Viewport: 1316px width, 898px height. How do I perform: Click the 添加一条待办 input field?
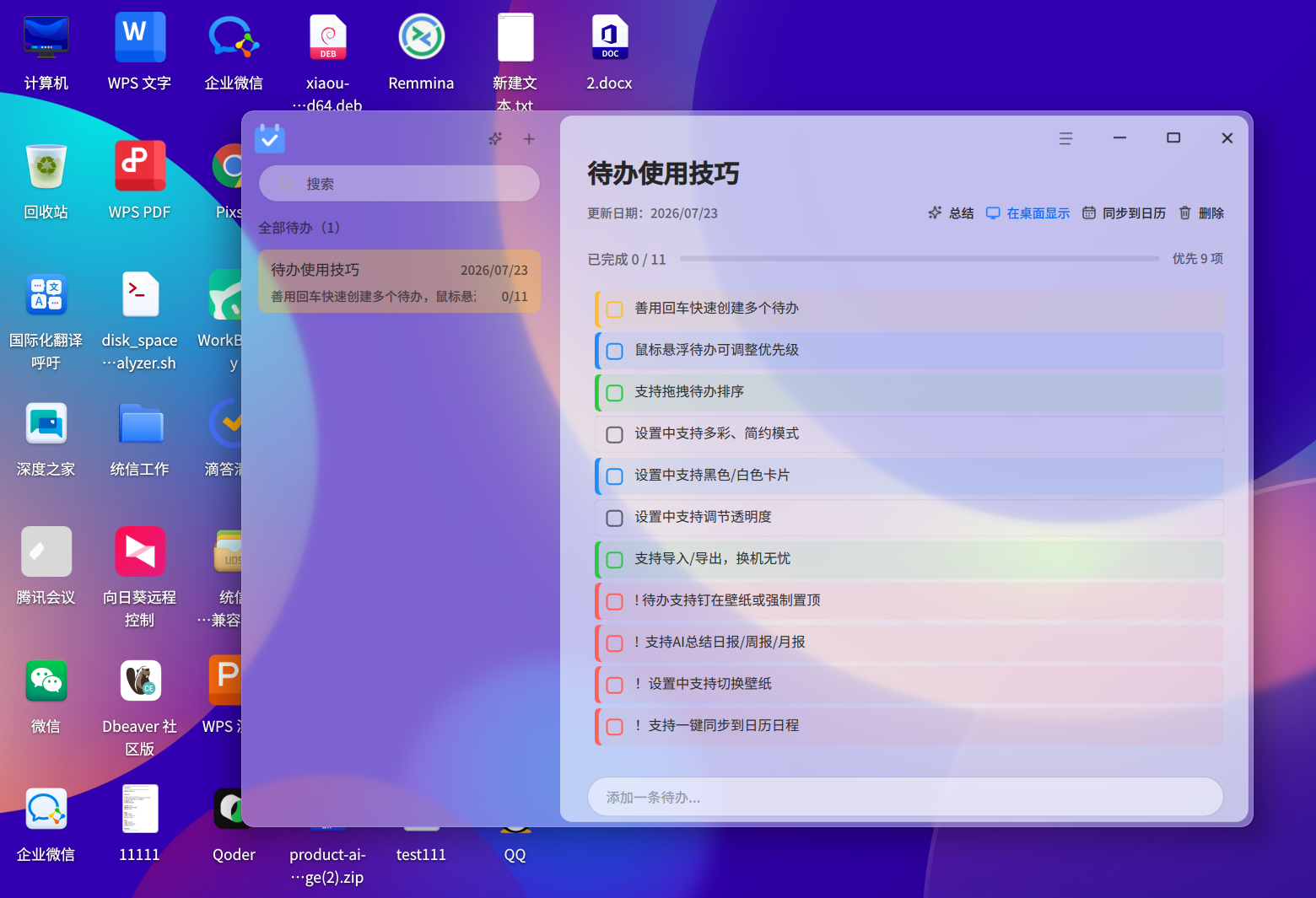(x=905, y=797)
